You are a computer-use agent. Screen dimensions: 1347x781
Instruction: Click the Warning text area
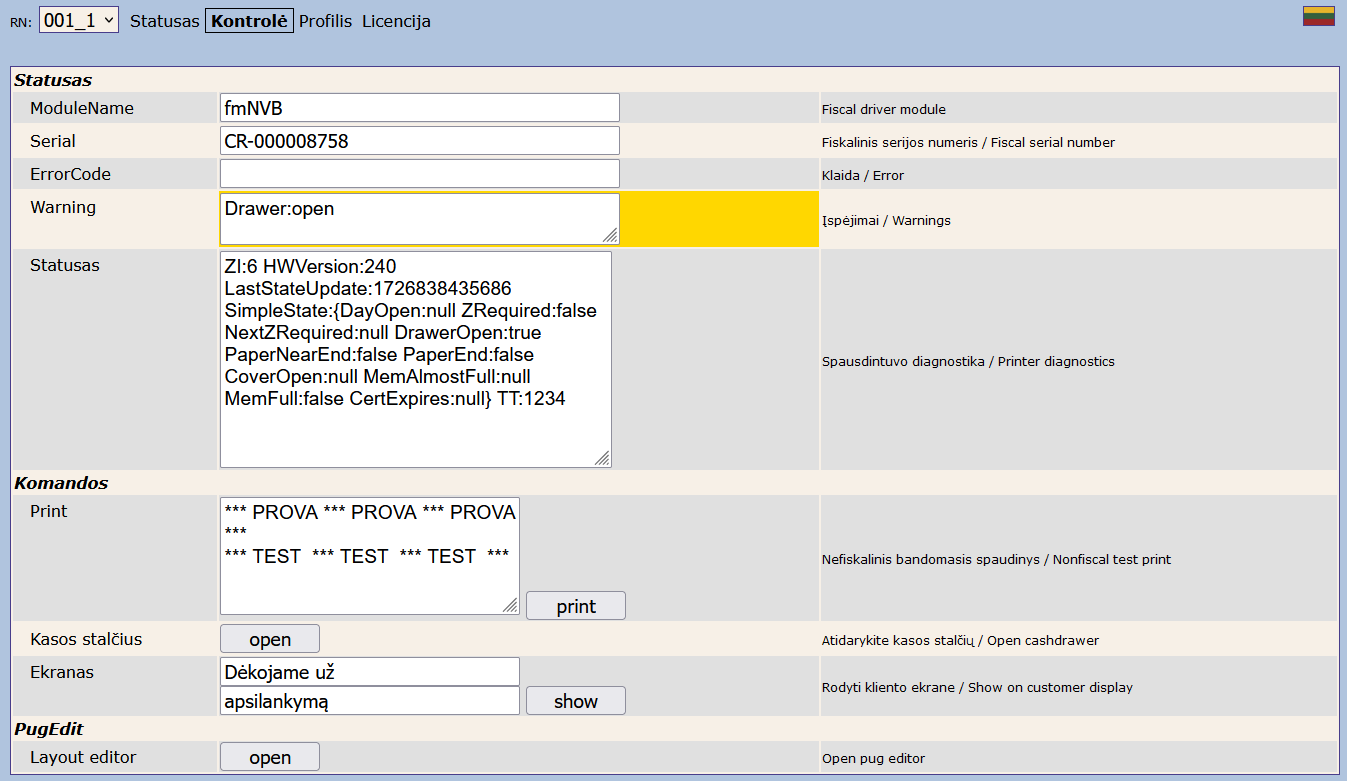tap(419, 219)
